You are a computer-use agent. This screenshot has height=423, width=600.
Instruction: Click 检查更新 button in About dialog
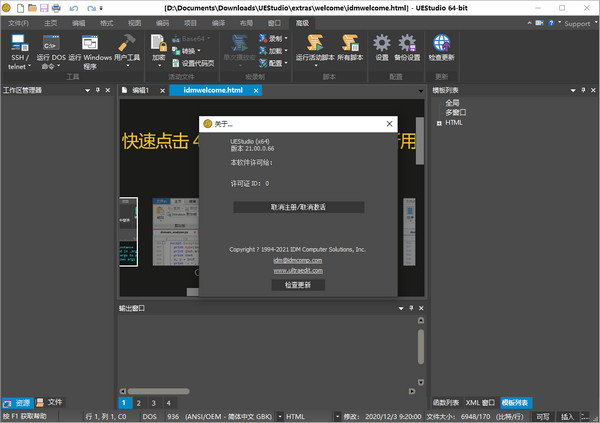coord(298,285)
